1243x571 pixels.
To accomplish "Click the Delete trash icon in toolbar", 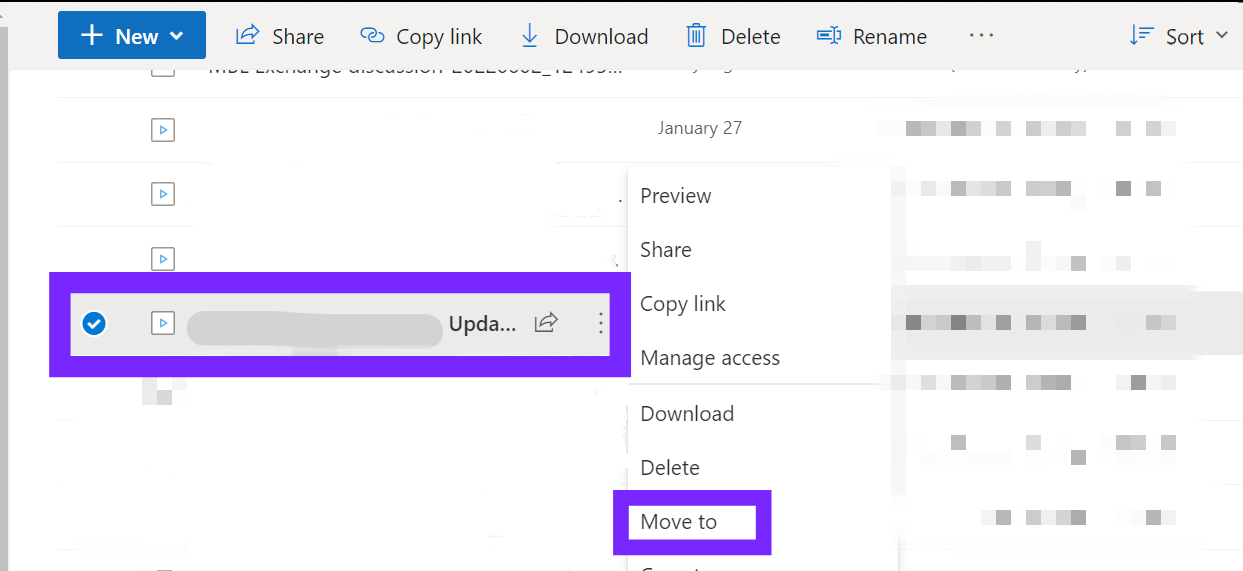I will (x=696, y=36).
